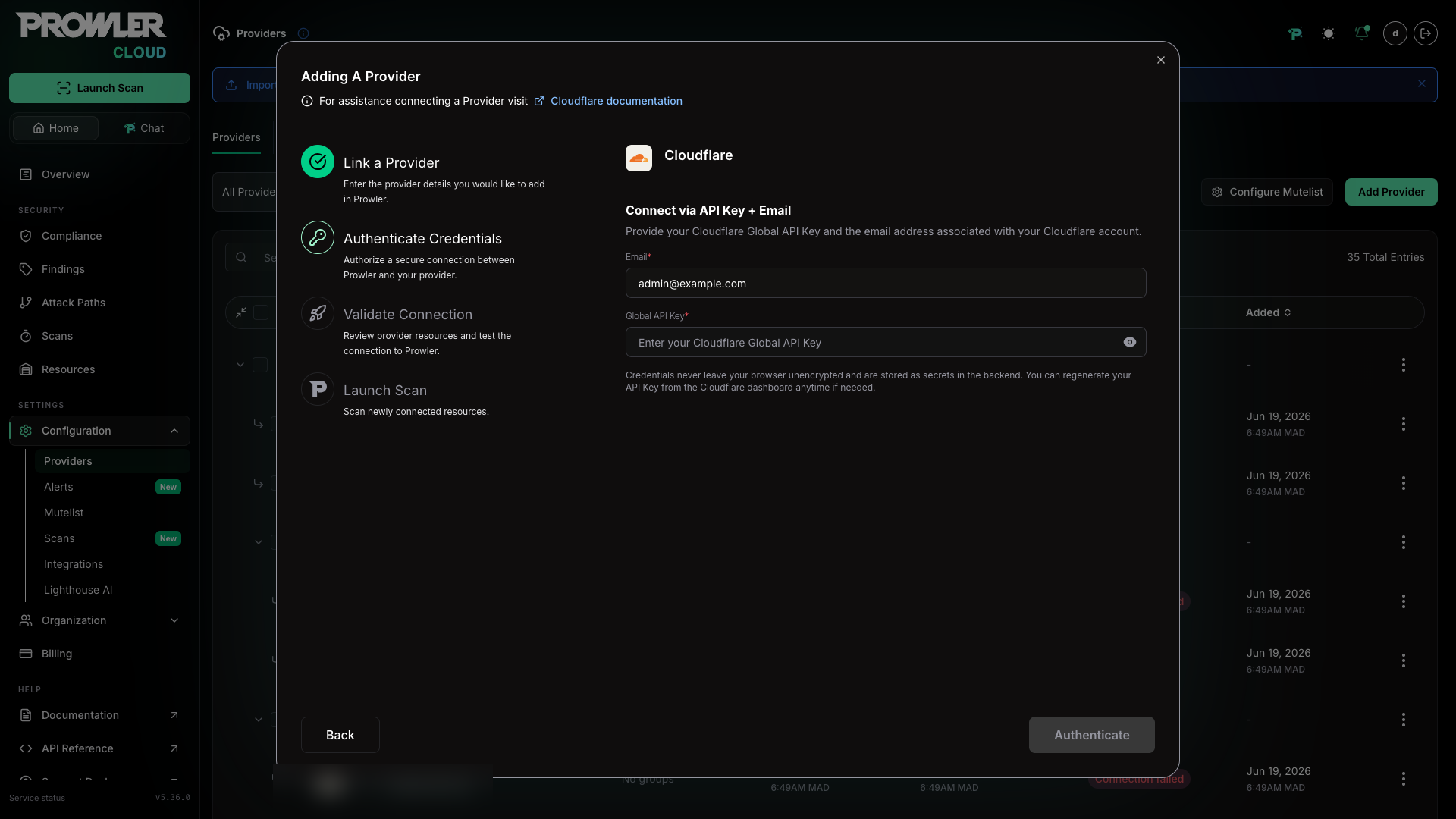Image resolution: width=1456 pixels, height=819 pixels.
Task: Open notifications bell icon
Action: (x=1362, y=33)
